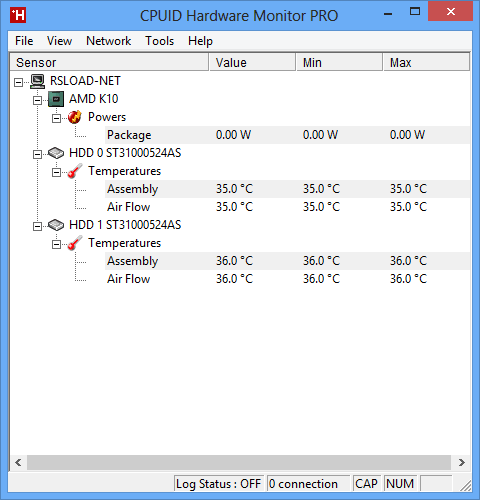Click the scroll right arrow
The width and height of the screenshot is (480, 500).
(x=462, y=463)
